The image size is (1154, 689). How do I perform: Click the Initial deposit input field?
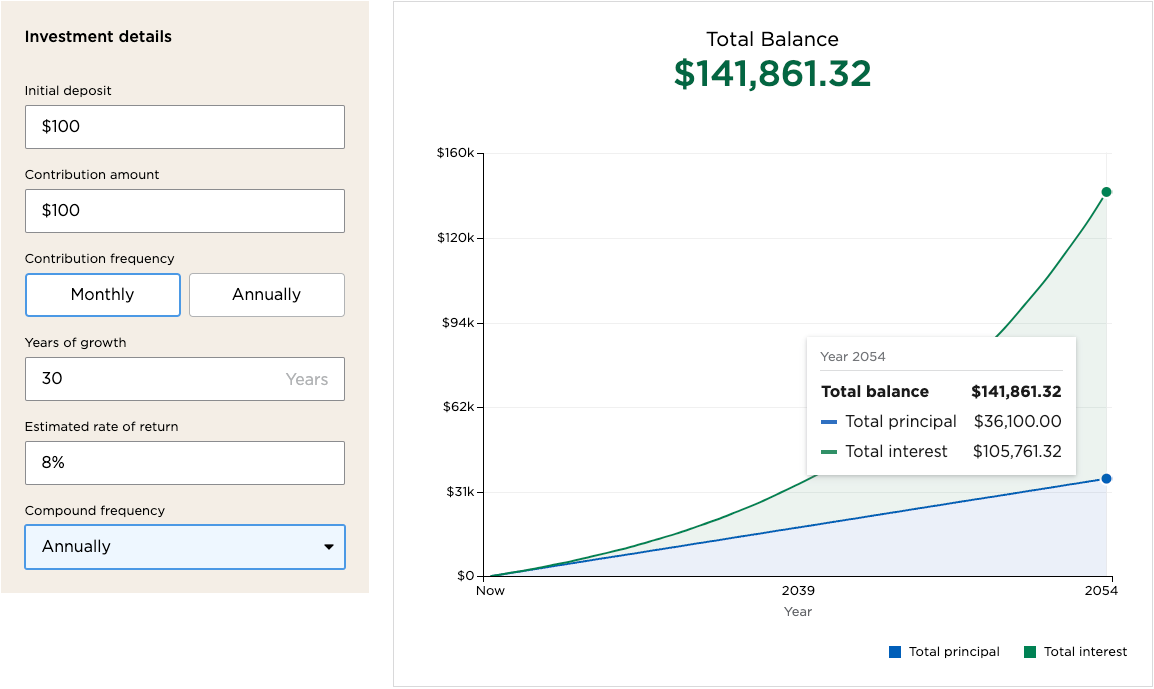pos(184,127)
